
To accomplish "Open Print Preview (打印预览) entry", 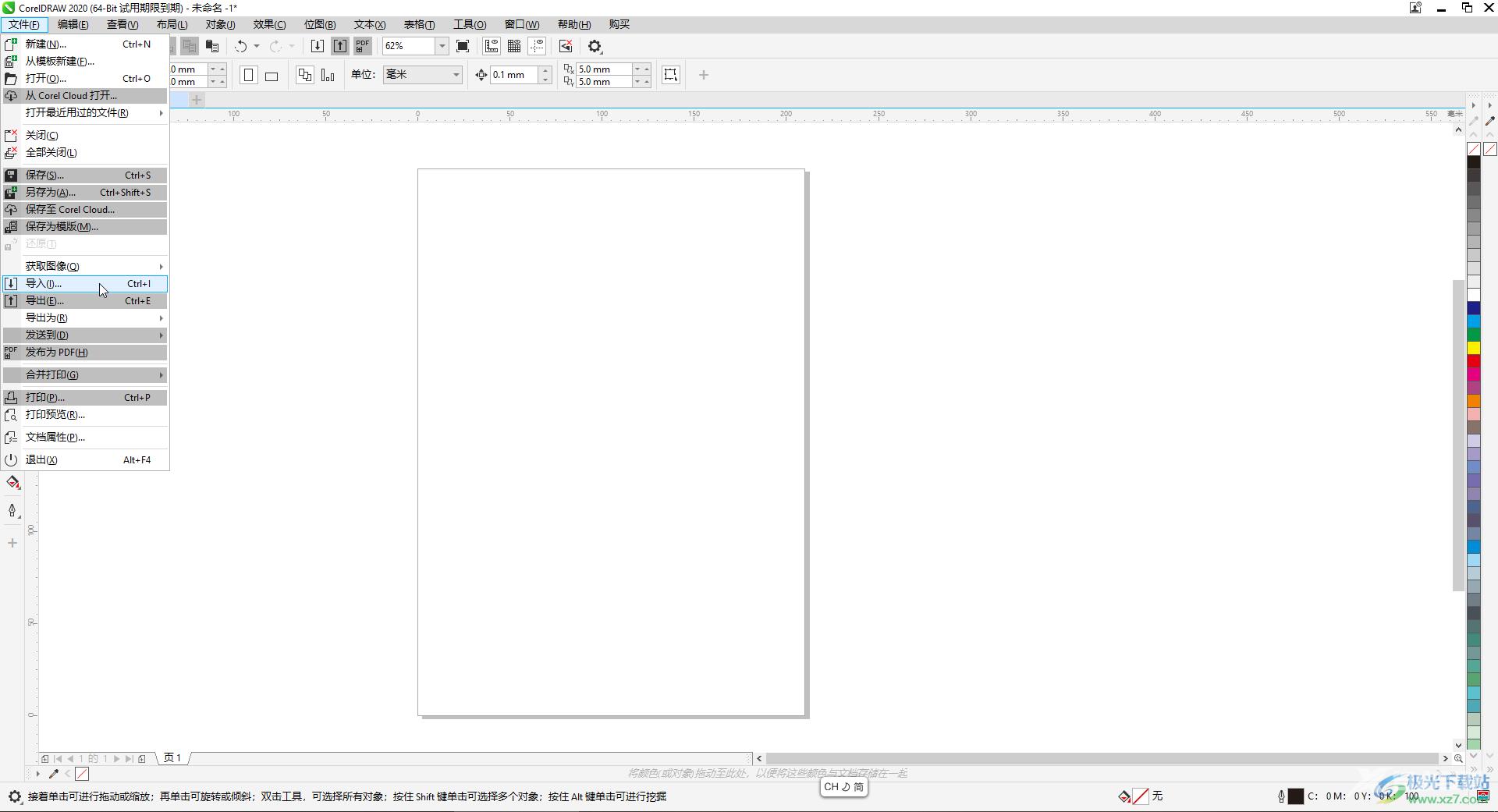I will point(85,415).
